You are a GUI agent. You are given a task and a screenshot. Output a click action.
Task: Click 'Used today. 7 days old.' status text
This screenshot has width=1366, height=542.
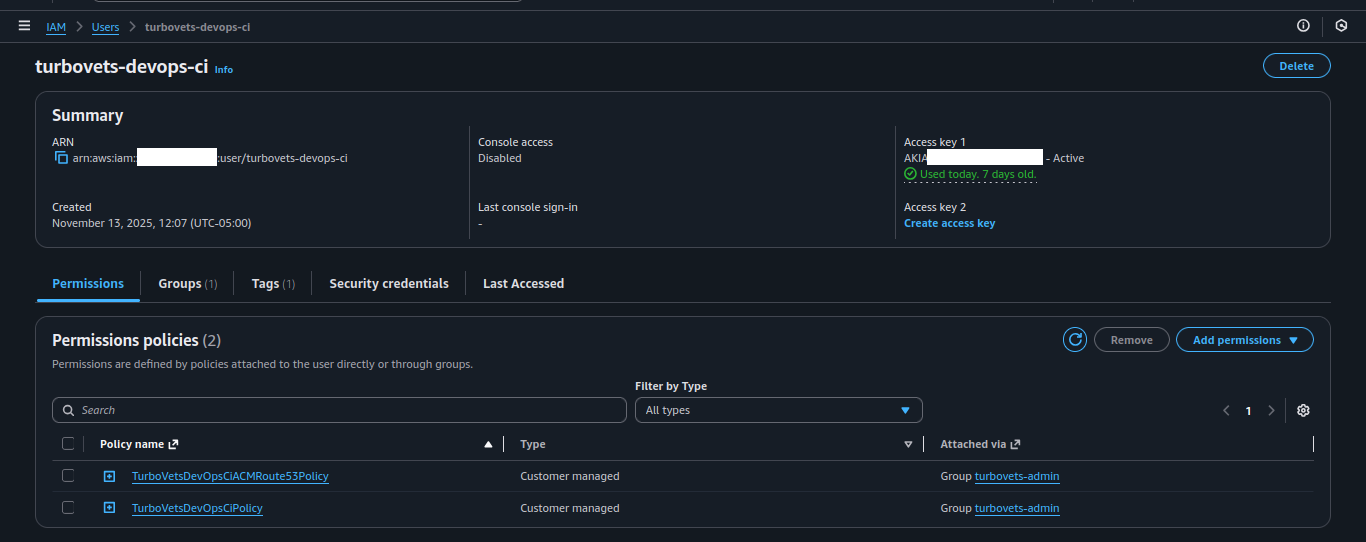[978, 174]
